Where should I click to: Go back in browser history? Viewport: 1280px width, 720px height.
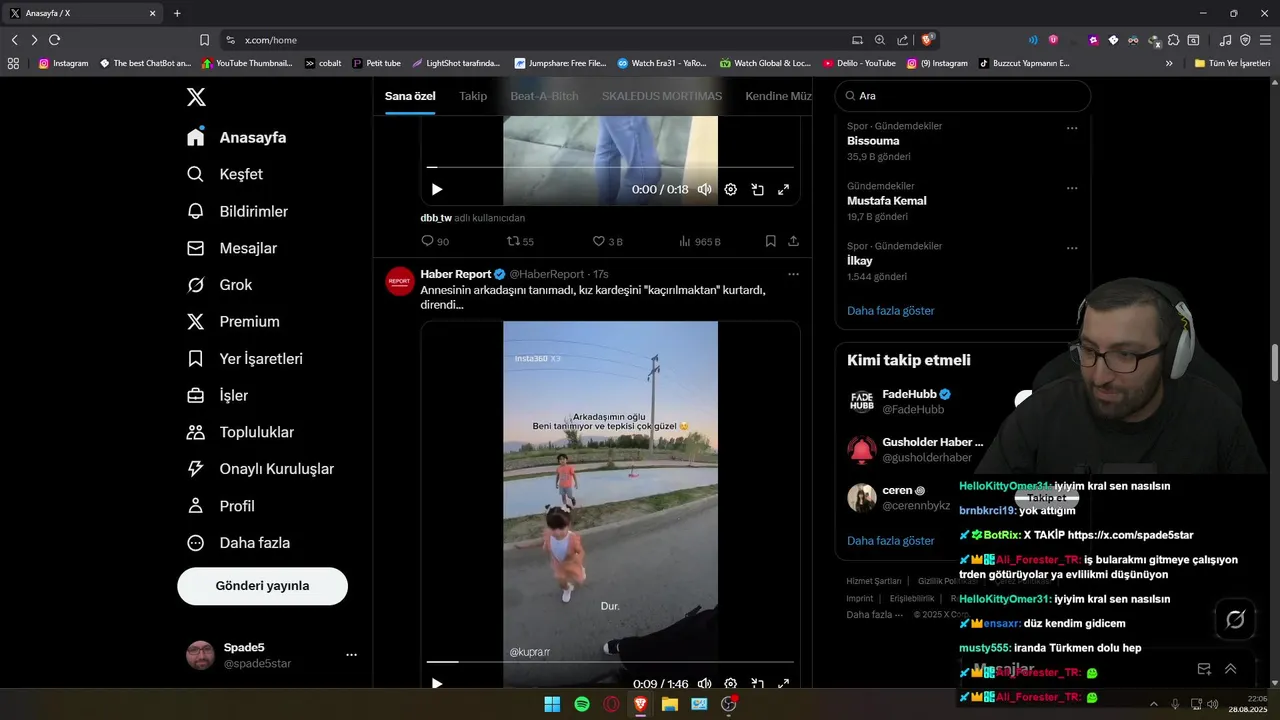click(14, 40)
